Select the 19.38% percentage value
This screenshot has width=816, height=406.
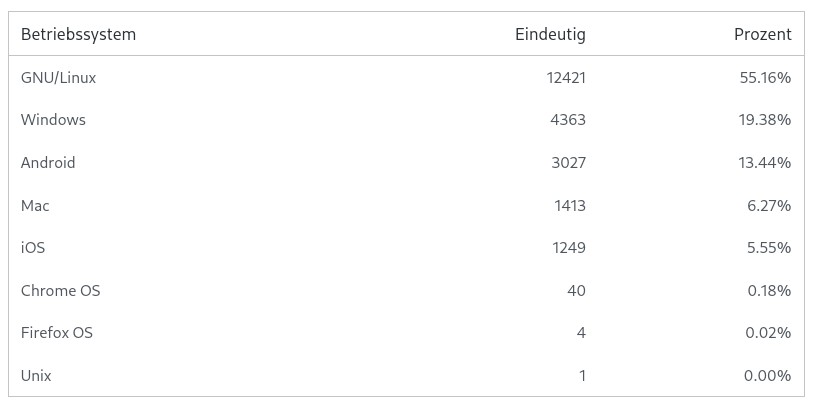tap(765, 120)
